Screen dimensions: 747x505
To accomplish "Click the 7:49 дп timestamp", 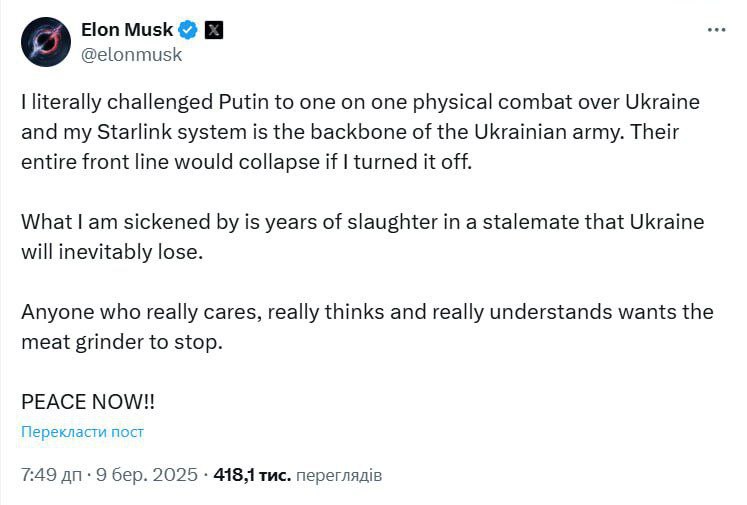I will click(x=51, y=475).
